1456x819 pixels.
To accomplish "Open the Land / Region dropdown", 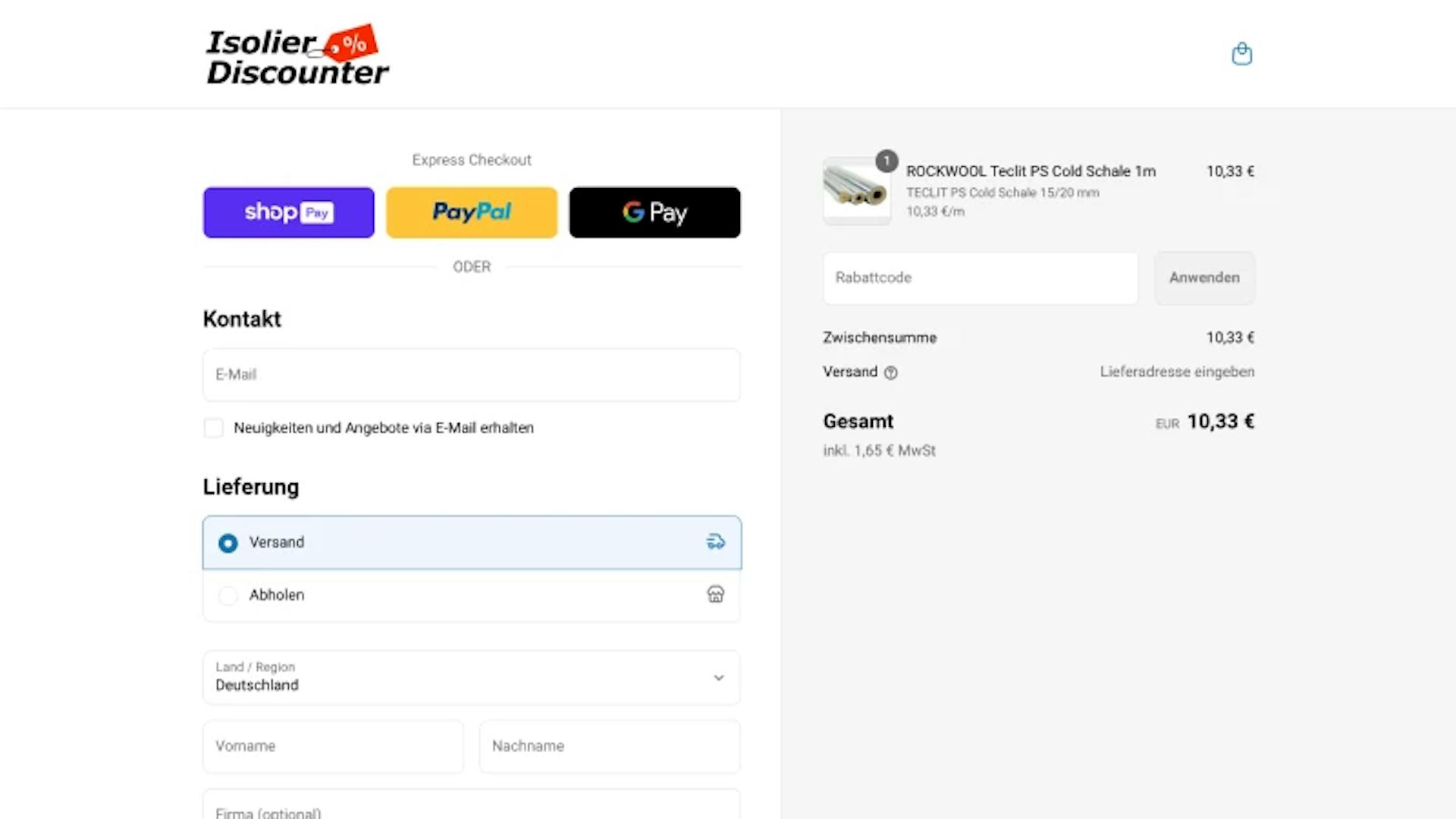I will coord(471,677).
